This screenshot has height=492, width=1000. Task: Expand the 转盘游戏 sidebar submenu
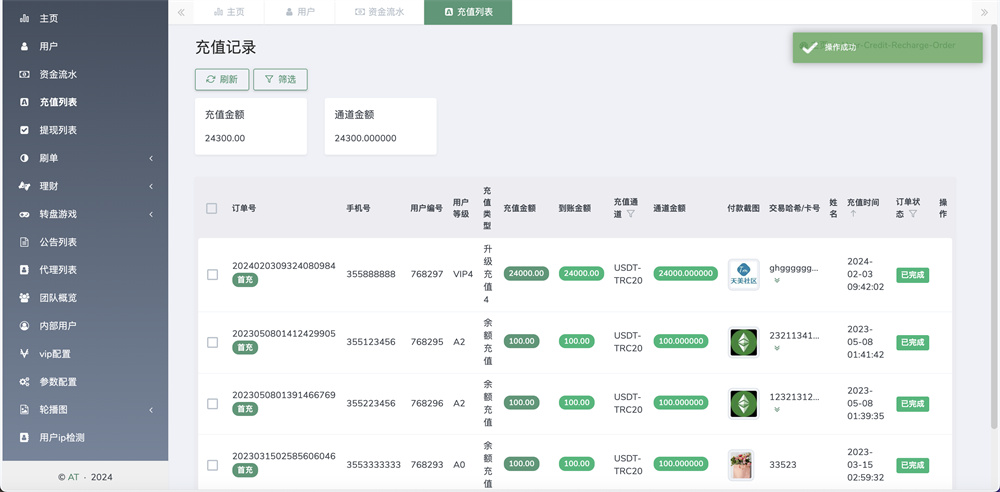pos(150,214)
